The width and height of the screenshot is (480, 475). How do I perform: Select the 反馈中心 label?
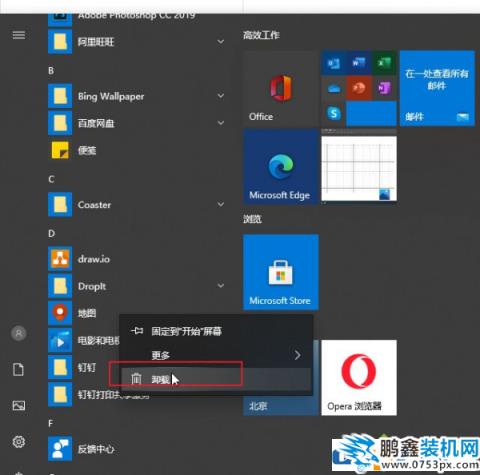click(x=96, y=449)
